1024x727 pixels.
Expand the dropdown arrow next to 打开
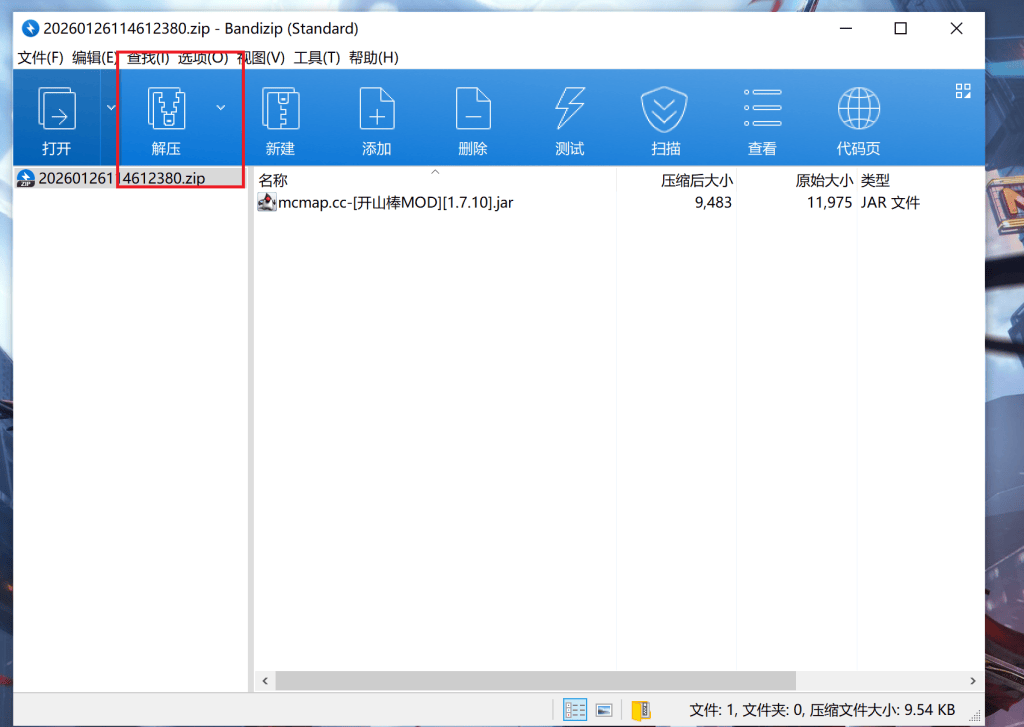coord(111,108)
